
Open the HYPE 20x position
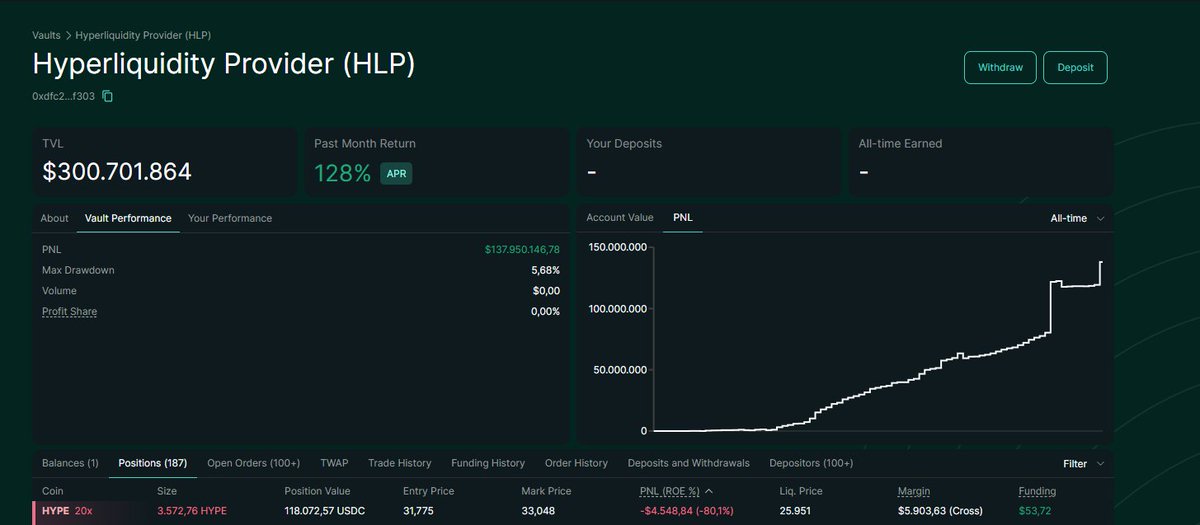point(67,511)
